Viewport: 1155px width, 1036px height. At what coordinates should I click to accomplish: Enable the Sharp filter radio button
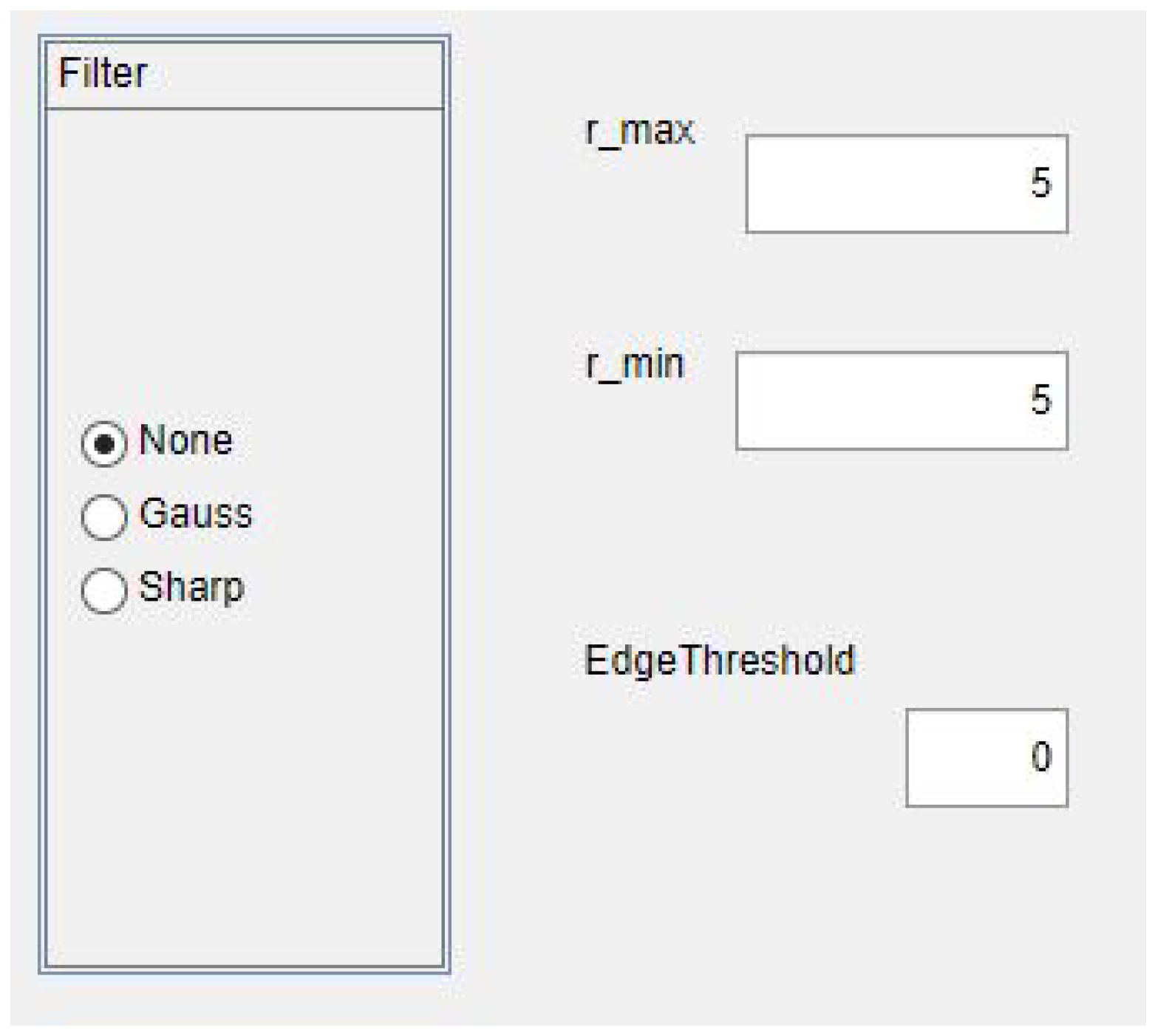pos(103,590)
